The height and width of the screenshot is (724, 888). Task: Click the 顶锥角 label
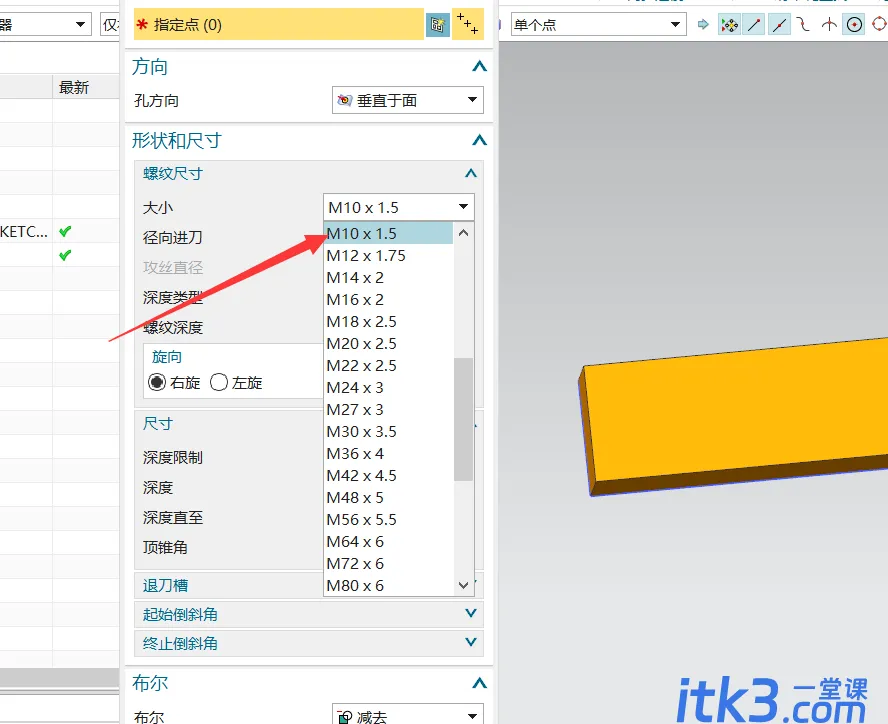(x=165, y=547)
